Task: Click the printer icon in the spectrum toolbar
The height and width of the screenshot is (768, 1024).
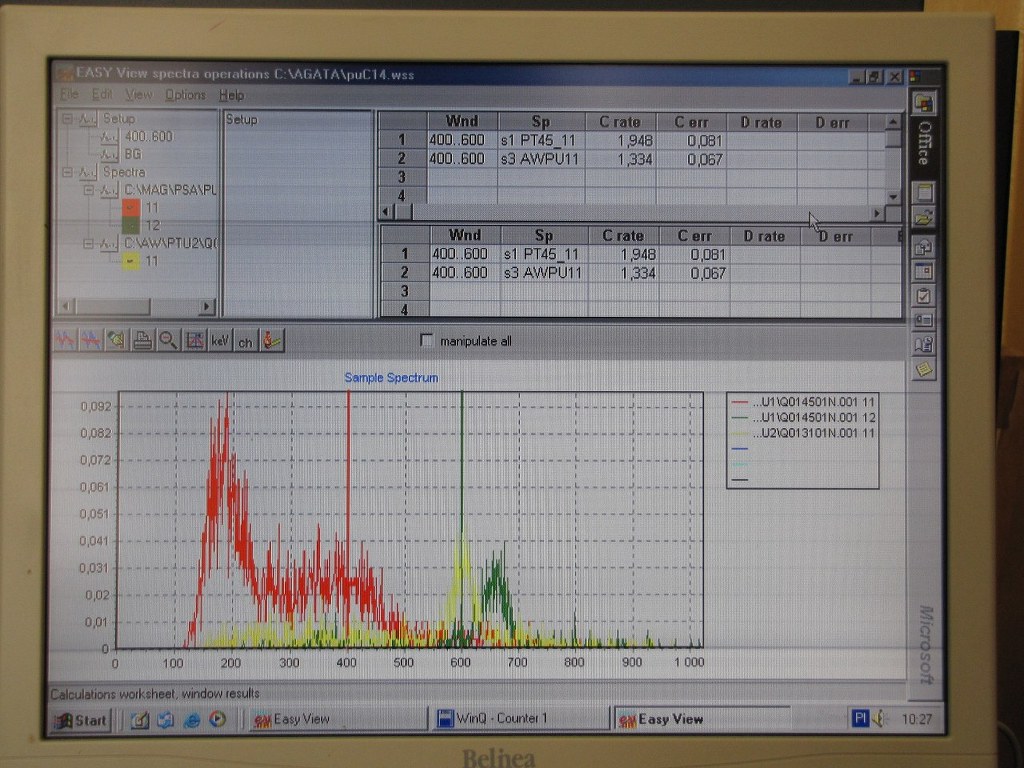Action: [x=143, y=340]
